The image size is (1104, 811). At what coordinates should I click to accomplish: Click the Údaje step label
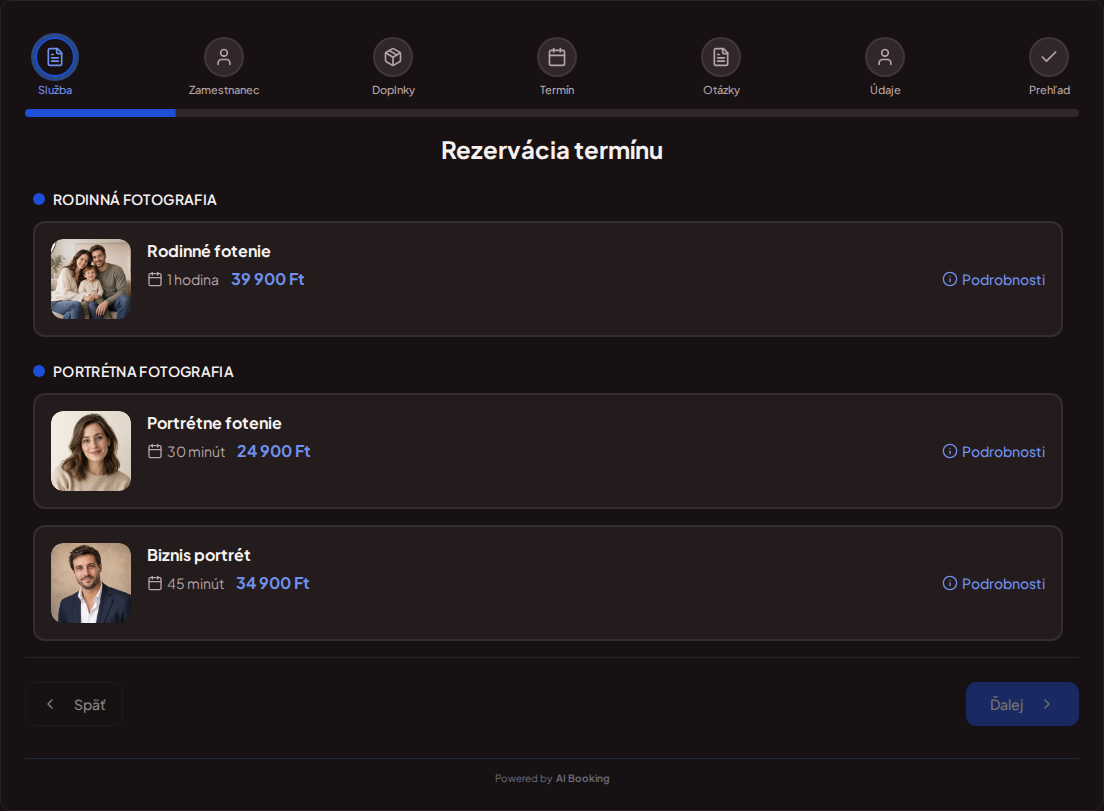click(x=885, y=90)
